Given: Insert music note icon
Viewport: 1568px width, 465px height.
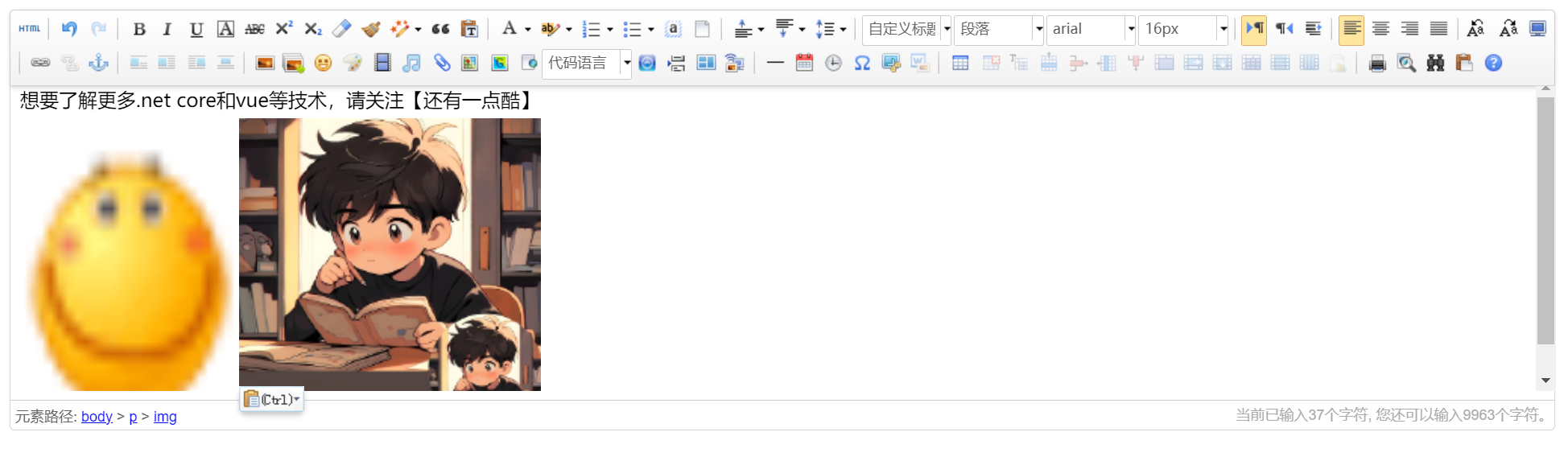Looking at the screenshot, I should point(411,63).
